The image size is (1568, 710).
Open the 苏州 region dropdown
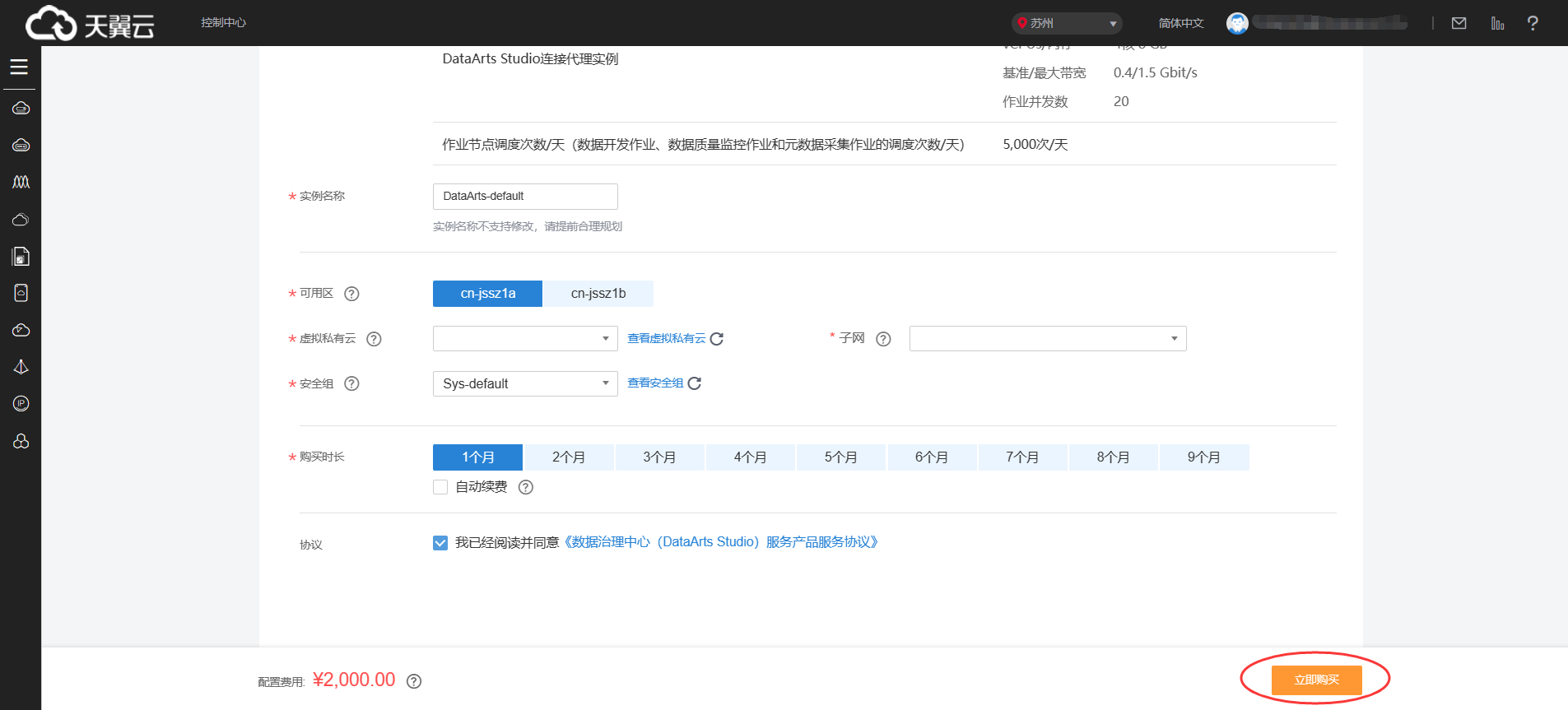[1067, 23]
